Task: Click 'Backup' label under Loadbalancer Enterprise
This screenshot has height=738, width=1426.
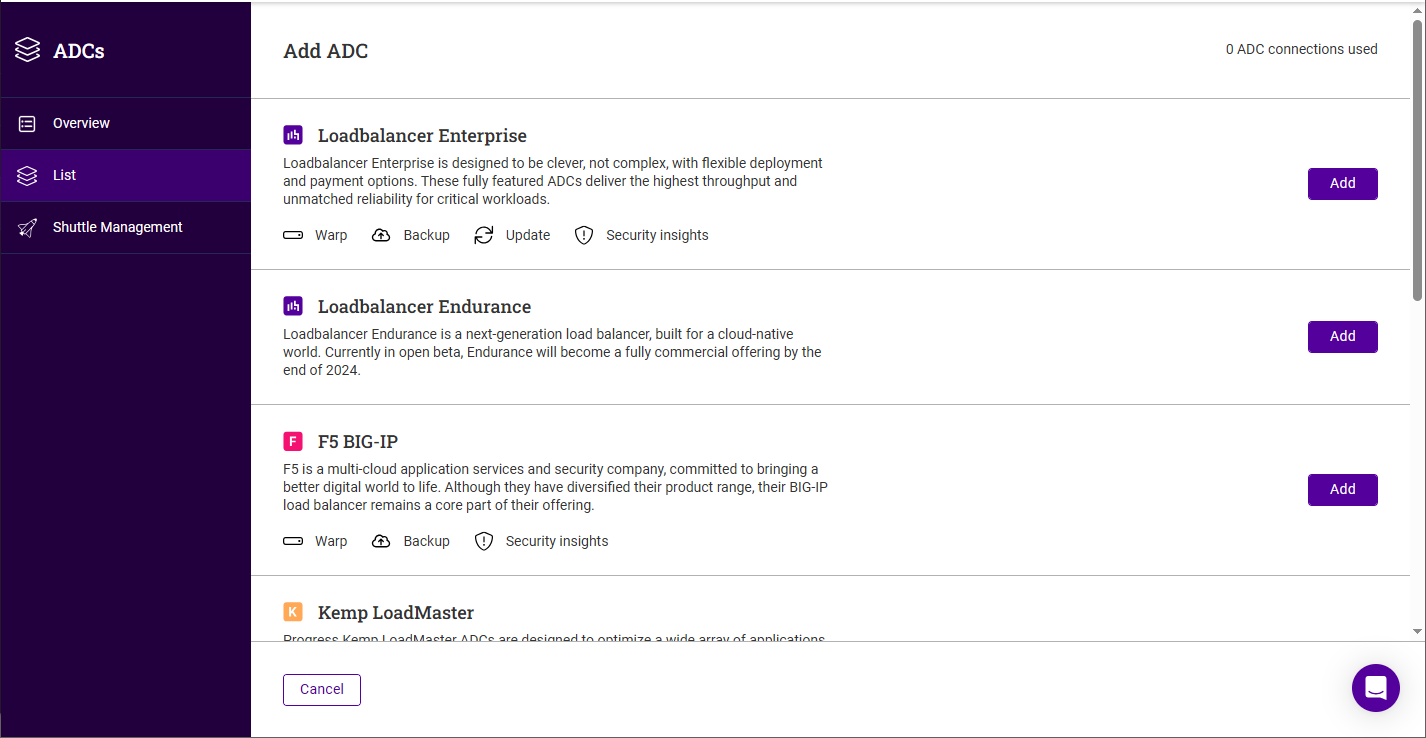Action: pos(427,235)
